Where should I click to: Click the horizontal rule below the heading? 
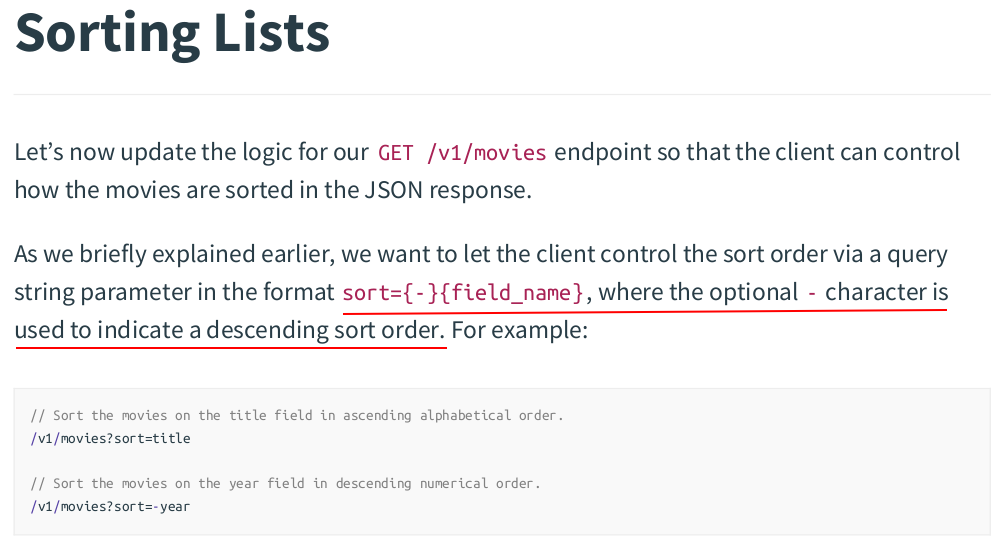[x=502, y=95]
